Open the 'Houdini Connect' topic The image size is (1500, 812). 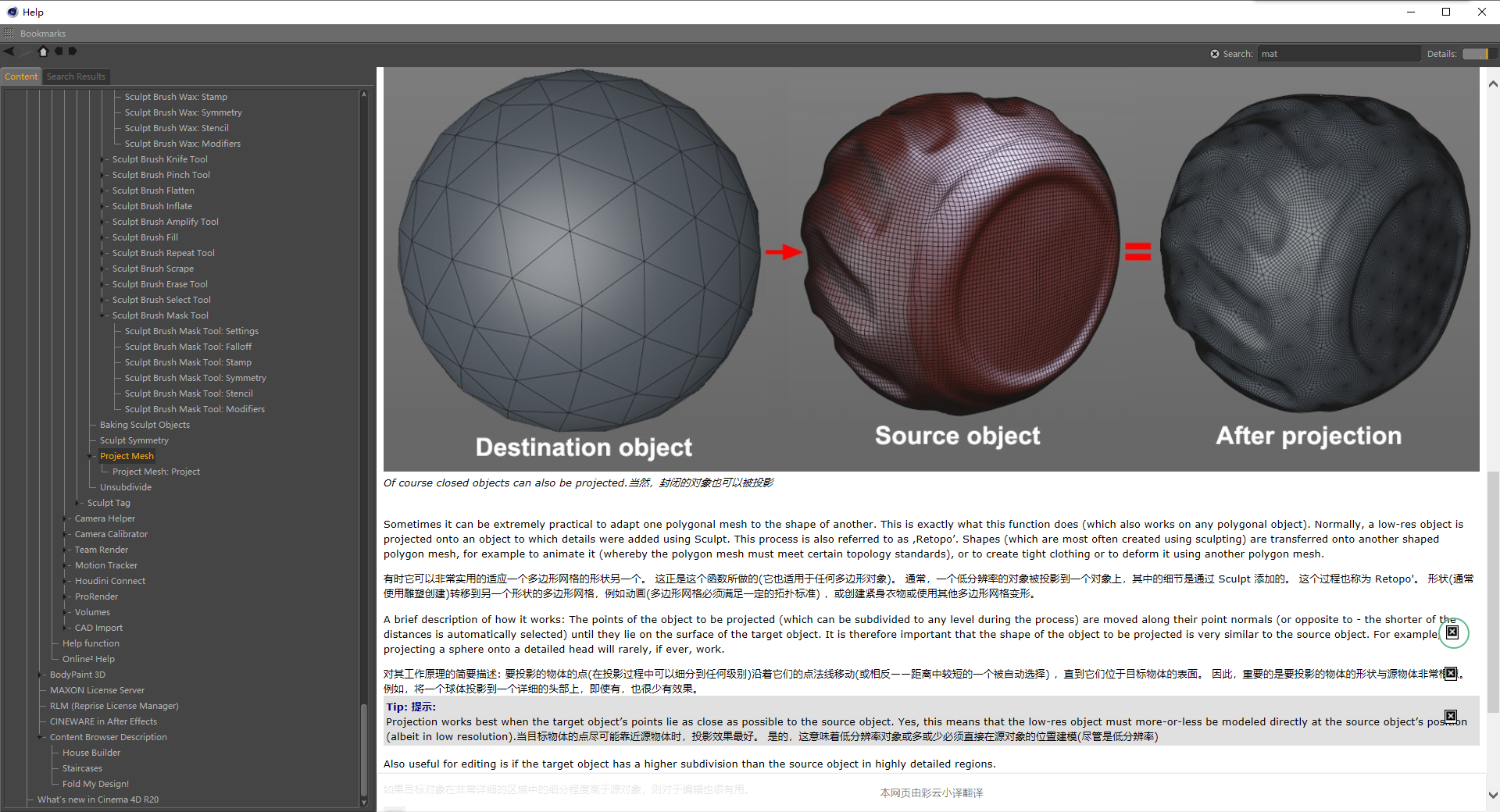pos(110,581)
